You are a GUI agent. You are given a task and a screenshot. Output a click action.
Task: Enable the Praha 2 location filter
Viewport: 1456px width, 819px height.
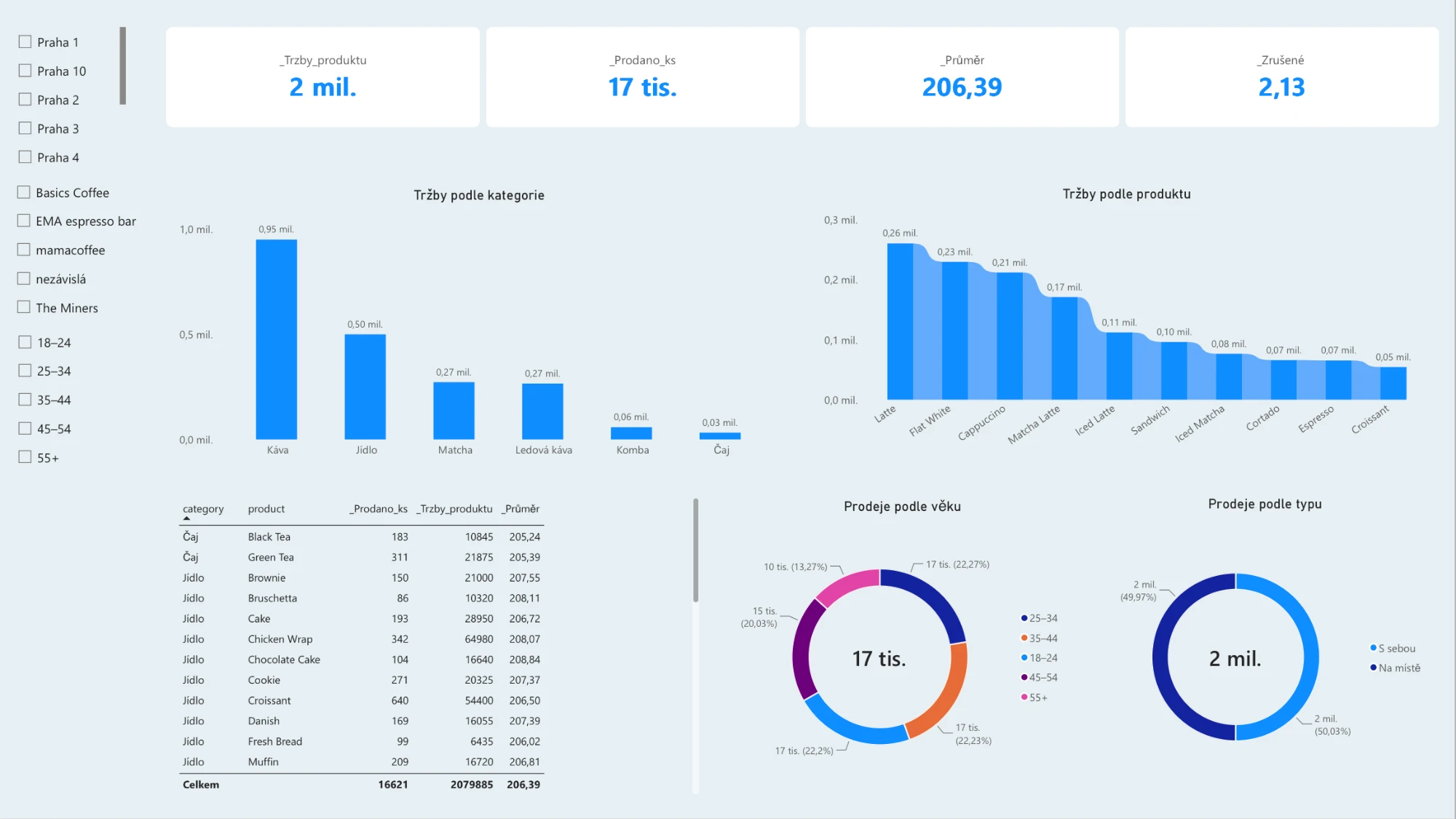tap(25, 100)
